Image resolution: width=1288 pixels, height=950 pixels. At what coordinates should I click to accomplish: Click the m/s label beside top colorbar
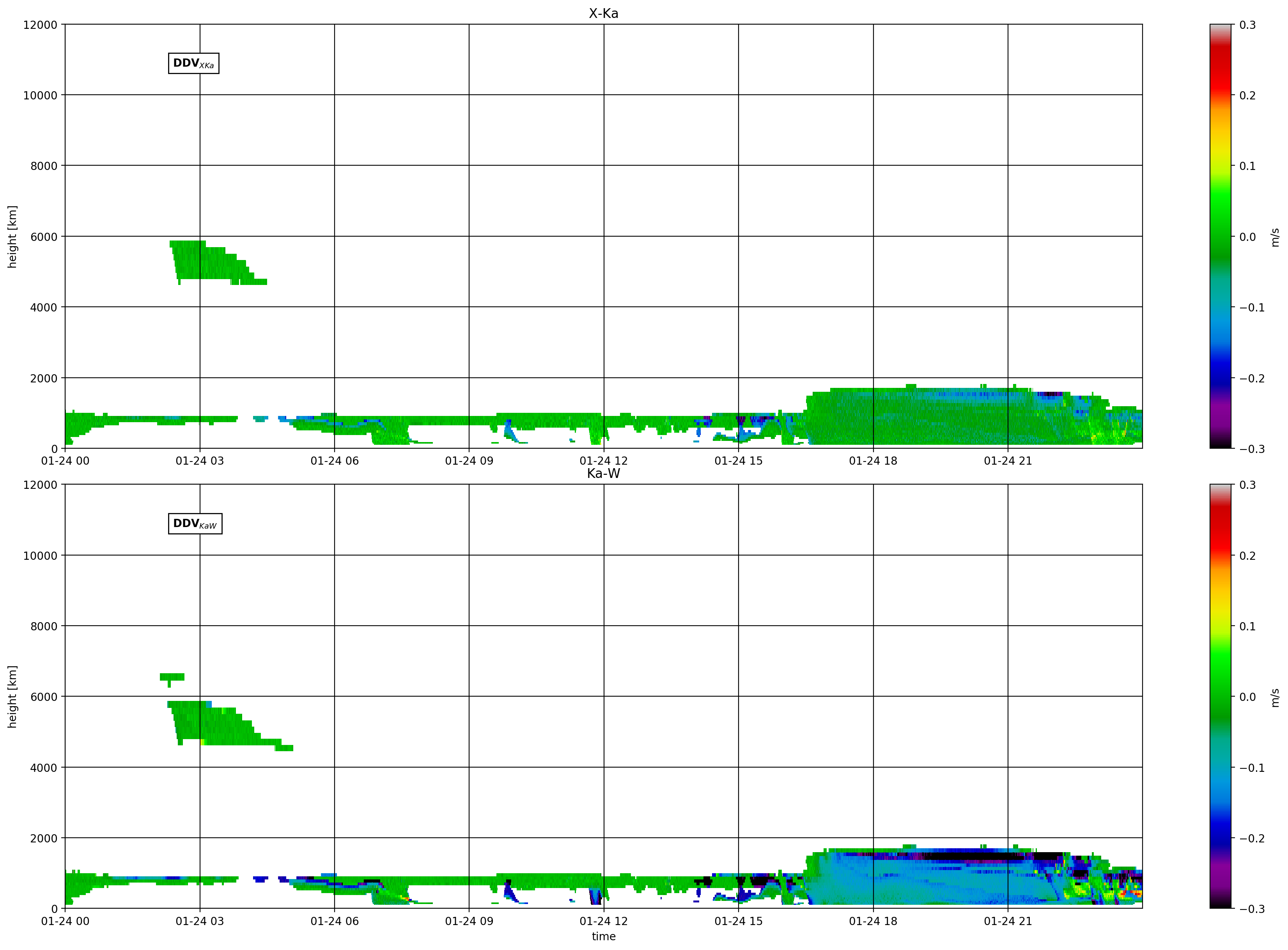click(x=1275, y=237)
